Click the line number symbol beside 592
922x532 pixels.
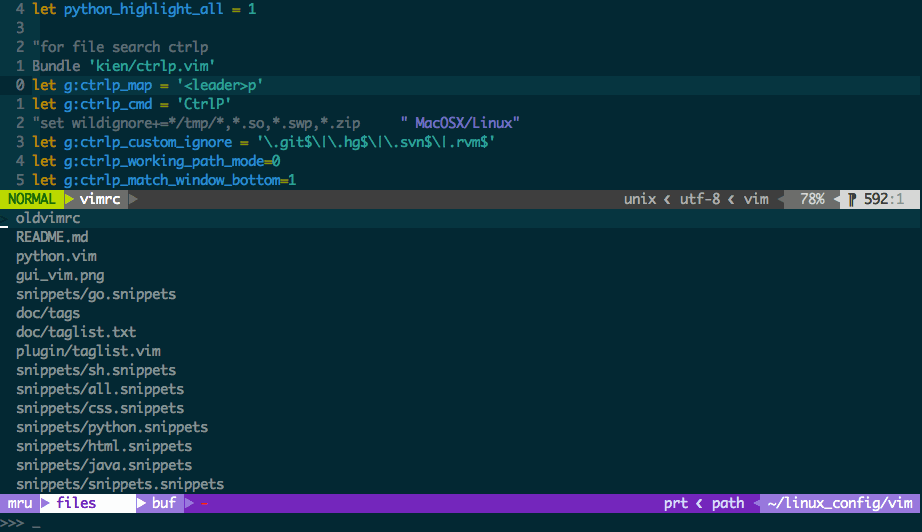pos(853,199)
